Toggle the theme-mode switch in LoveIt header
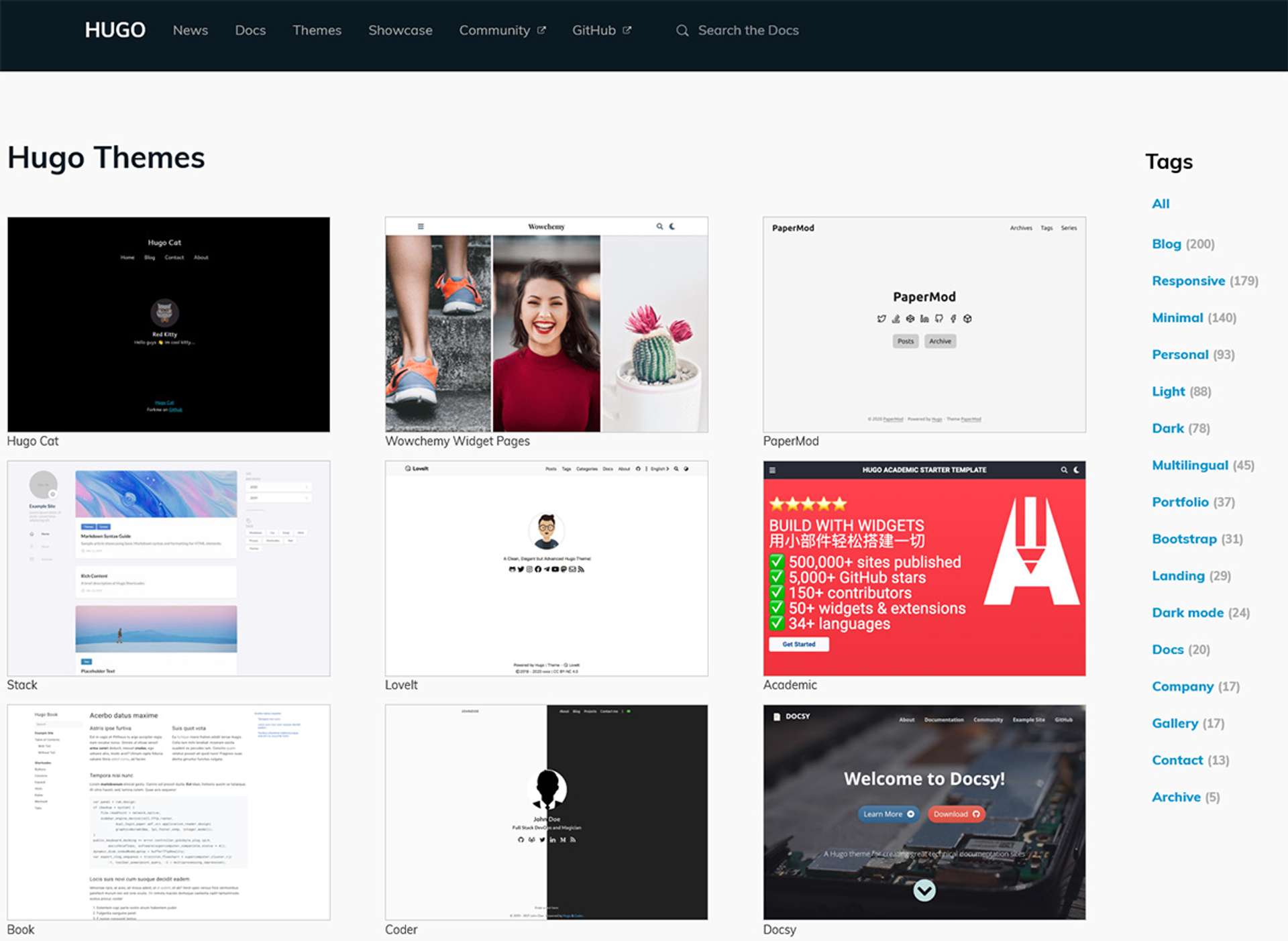 click(686, 469)
